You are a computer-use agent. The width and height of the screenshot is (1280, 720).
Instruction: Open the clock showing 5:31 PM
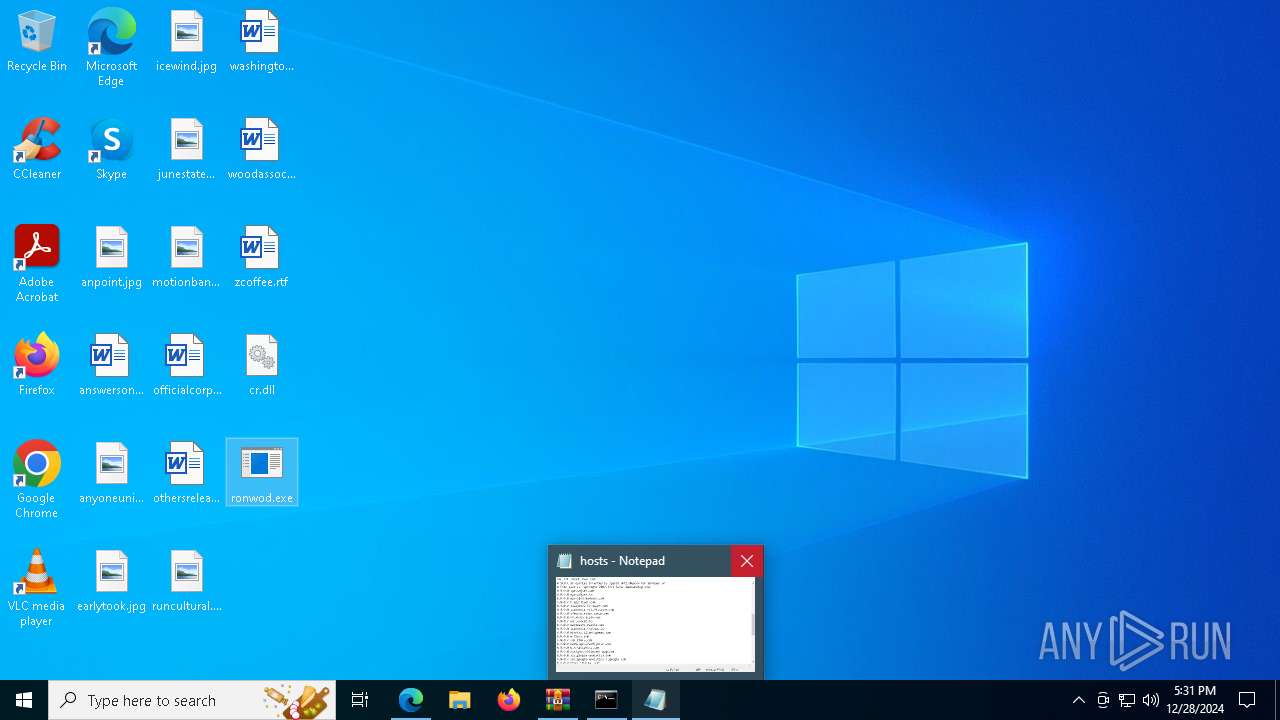point(1195,700)
